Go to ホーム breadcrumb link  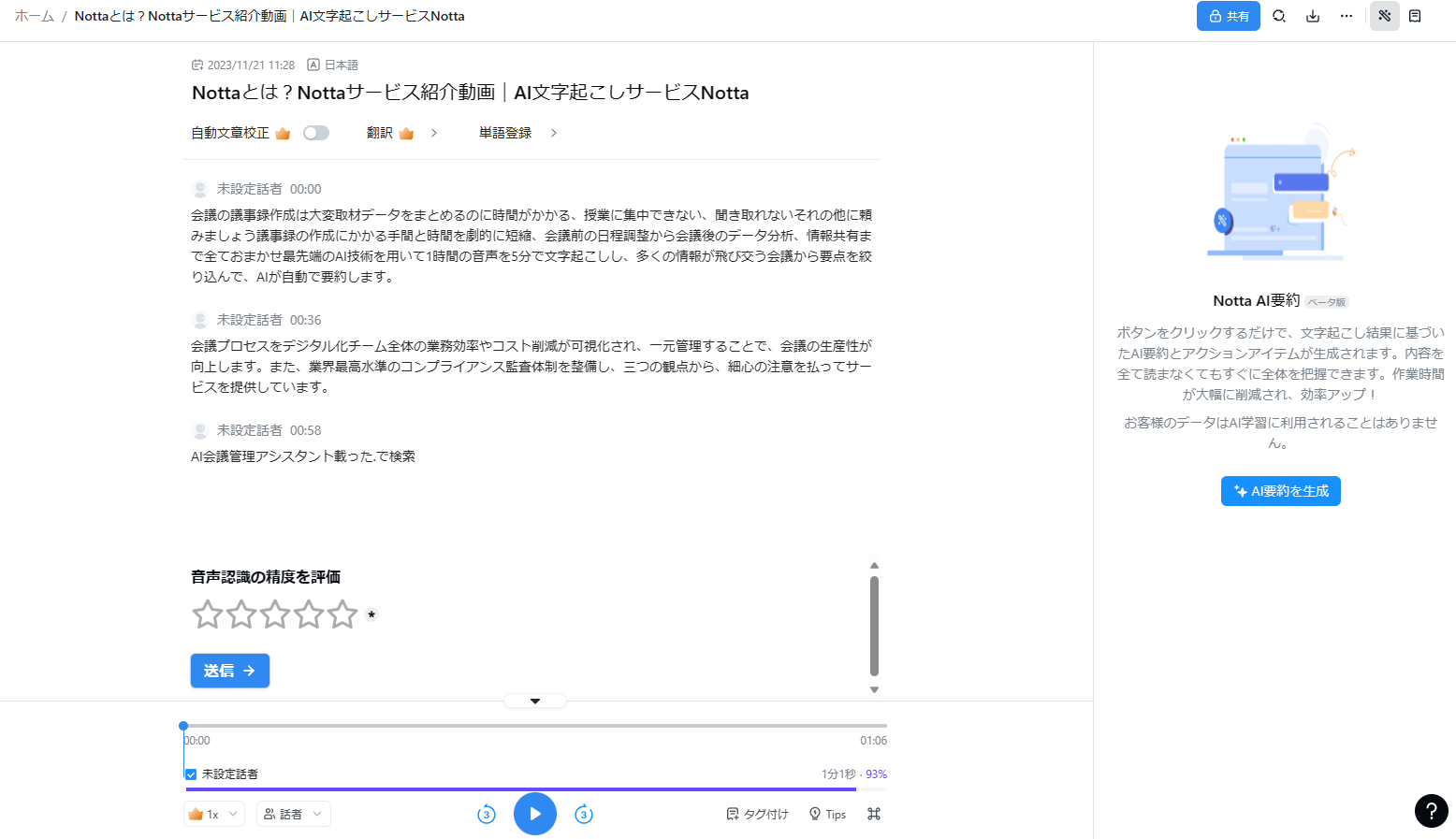tap(35, 16)
